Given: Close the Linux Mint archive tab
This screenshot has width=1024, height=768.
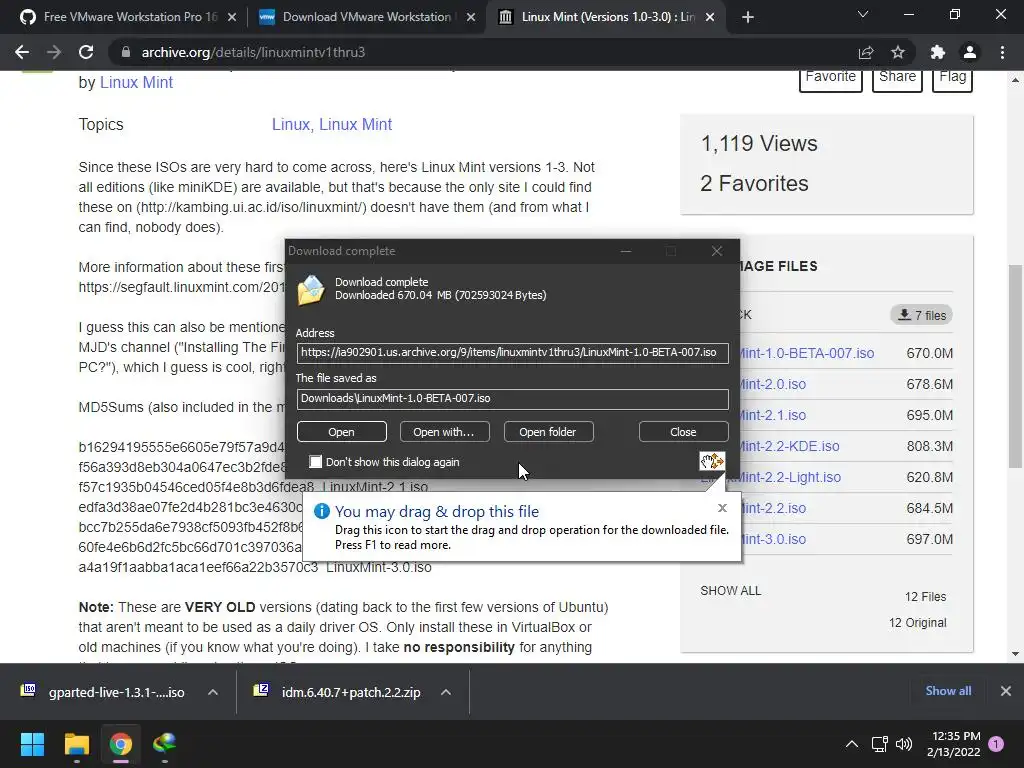Looking at the screenshot, I should pyautogui.click(x=710, y=17).
